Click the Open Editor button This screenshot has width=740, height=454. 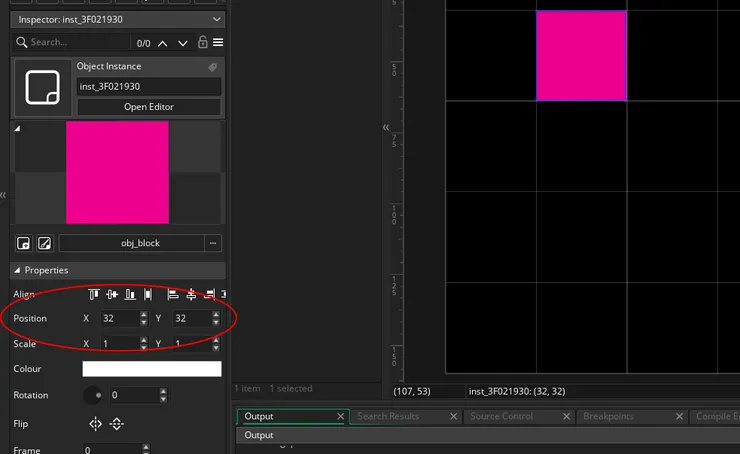149,107
